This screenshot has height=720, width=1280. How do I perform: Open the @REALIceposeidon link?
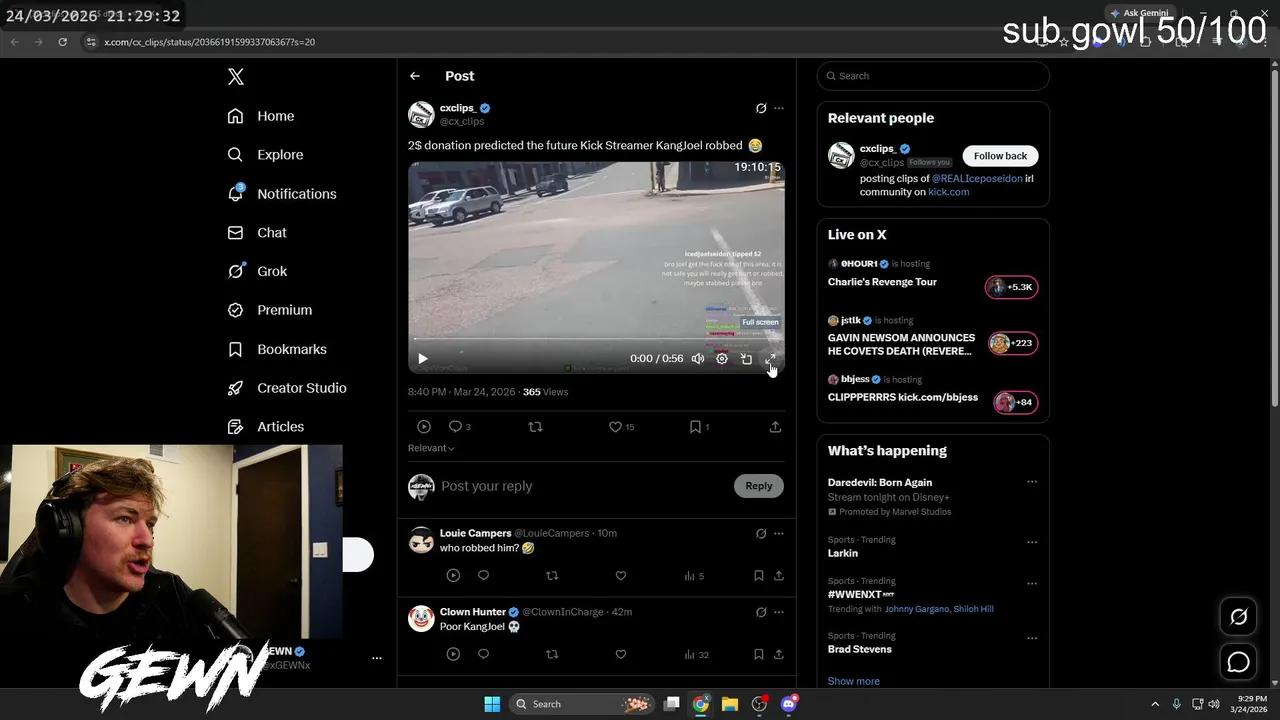click(977, 179)
